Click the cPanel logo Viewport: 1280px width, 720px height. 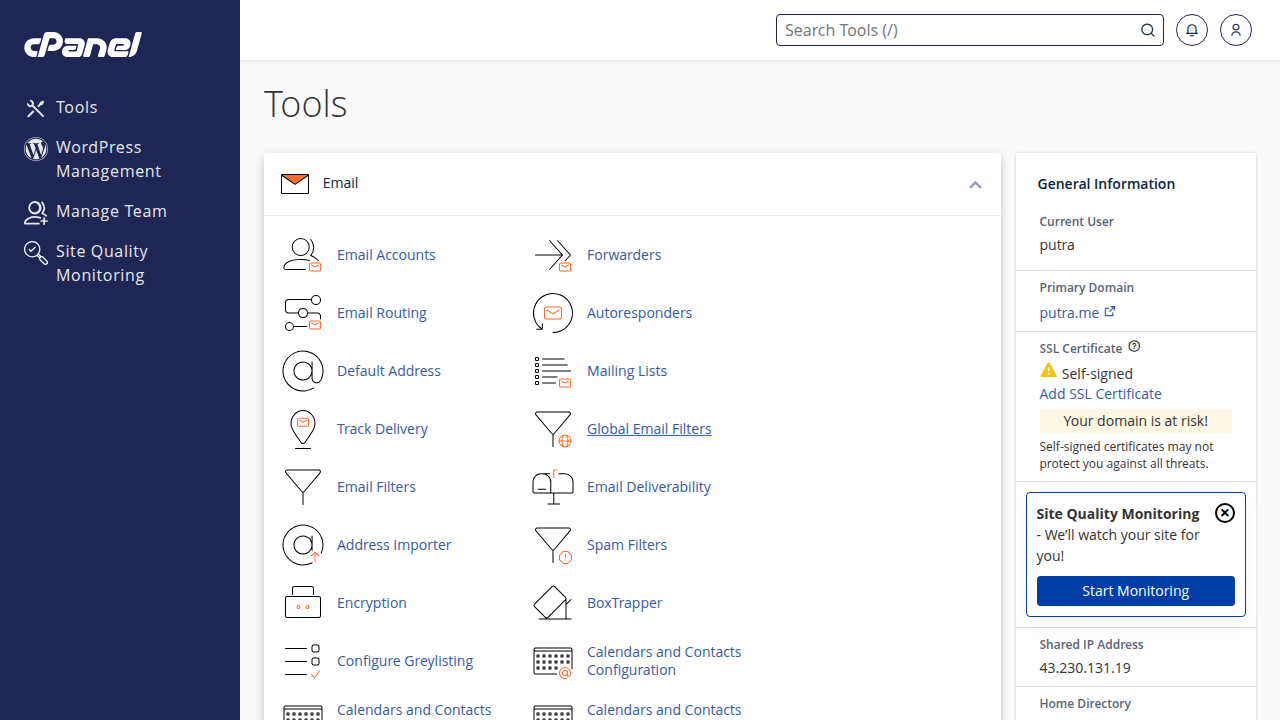(83, 45)
